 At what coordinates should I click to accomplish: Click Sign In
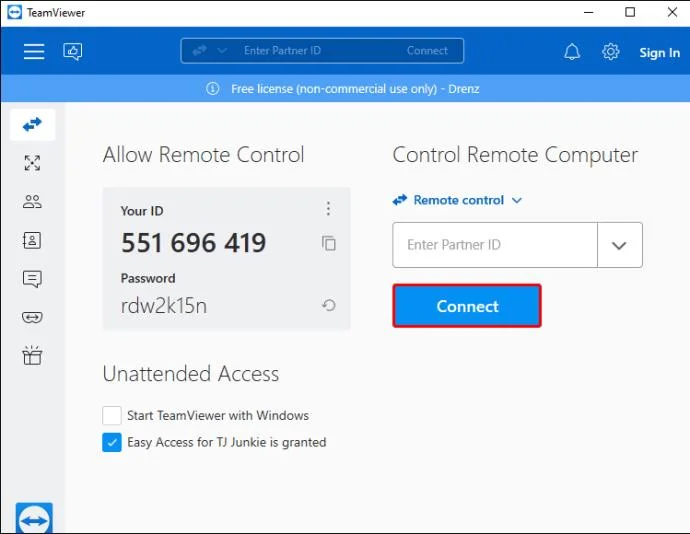[659, 53]
